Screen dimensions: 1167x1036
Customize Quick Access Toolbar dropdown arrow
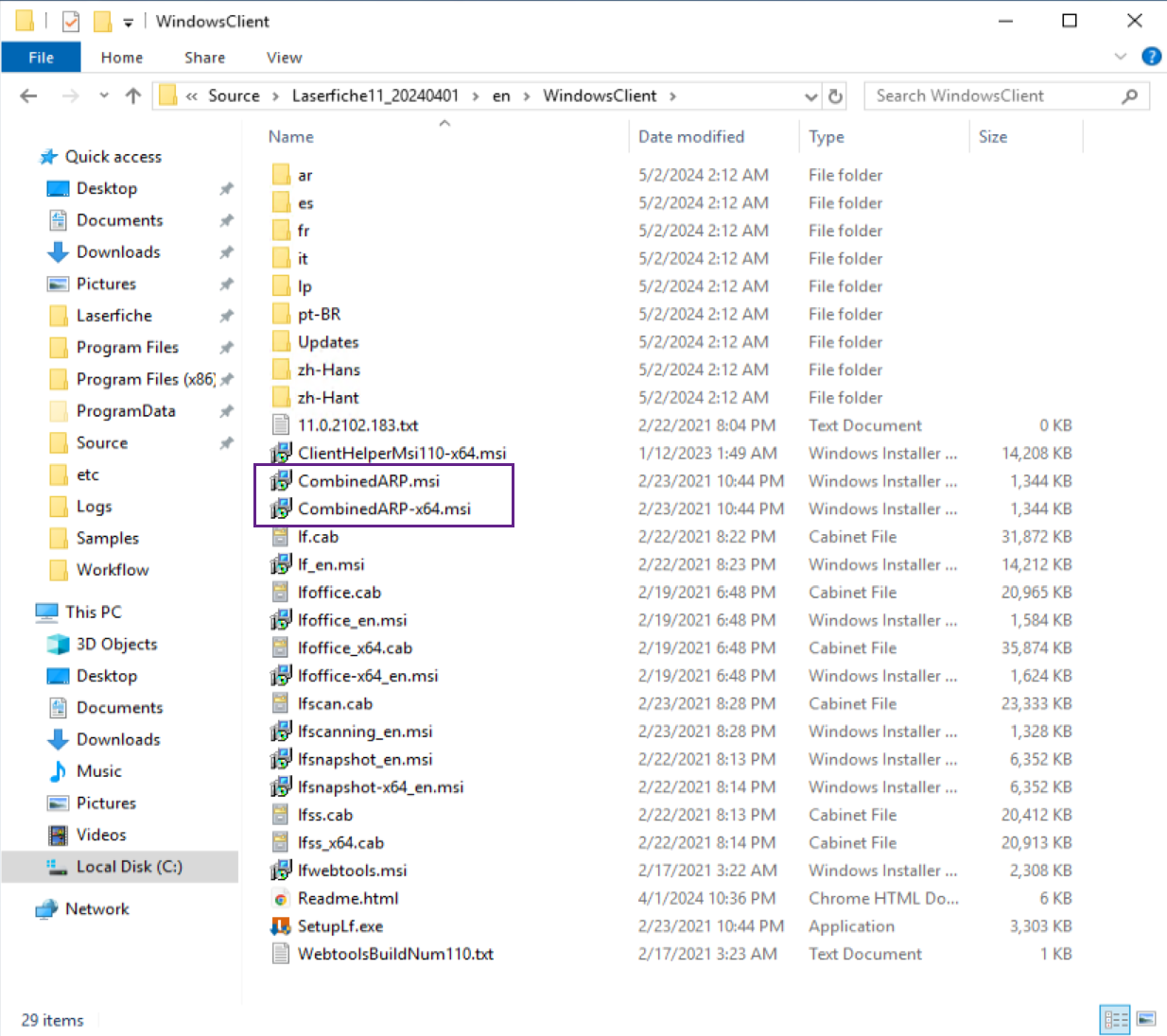tap(128, 22)
